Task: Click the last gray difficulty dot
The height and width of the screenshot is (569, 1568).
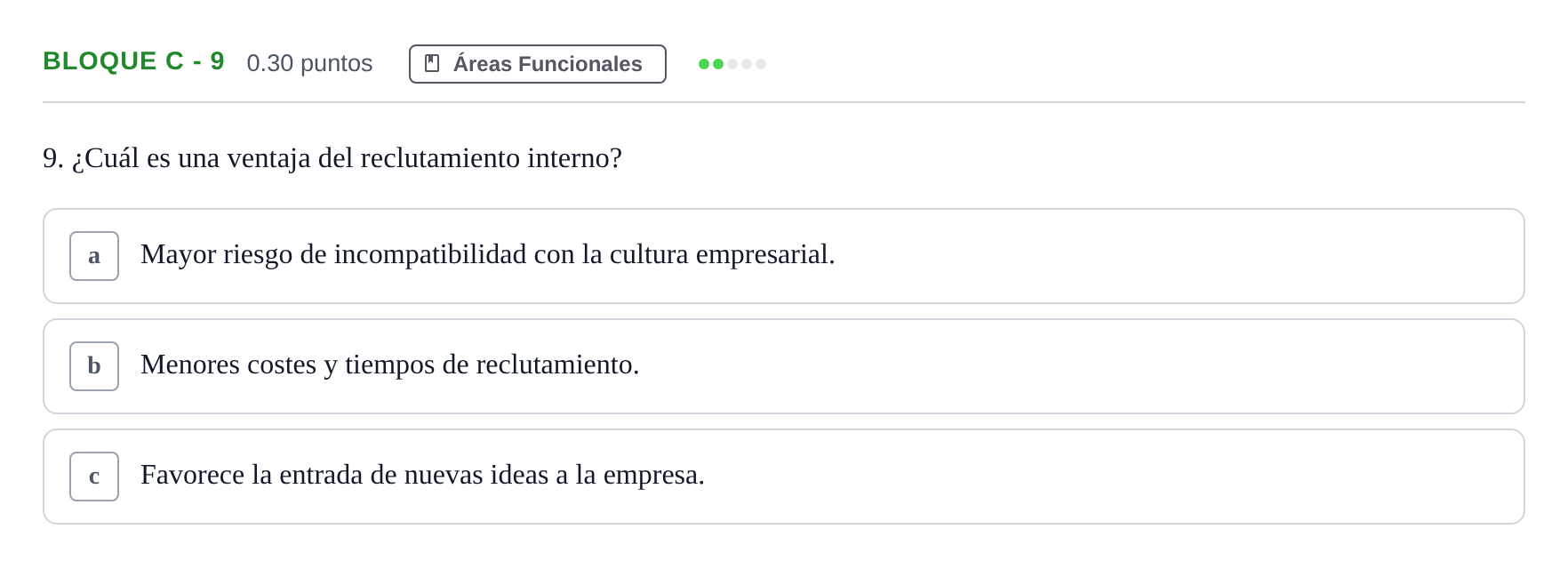Action: pos(761,64)
